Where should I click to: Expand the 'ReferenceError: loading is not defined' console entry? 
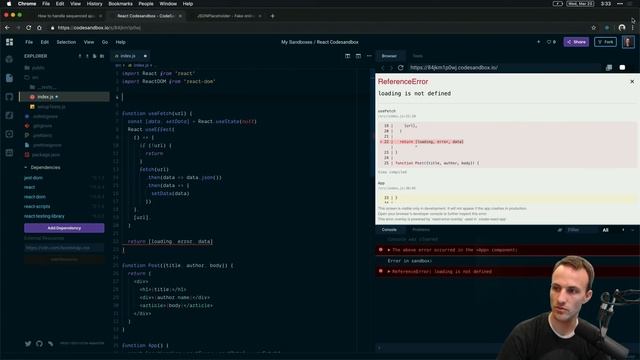pos(389,271)
